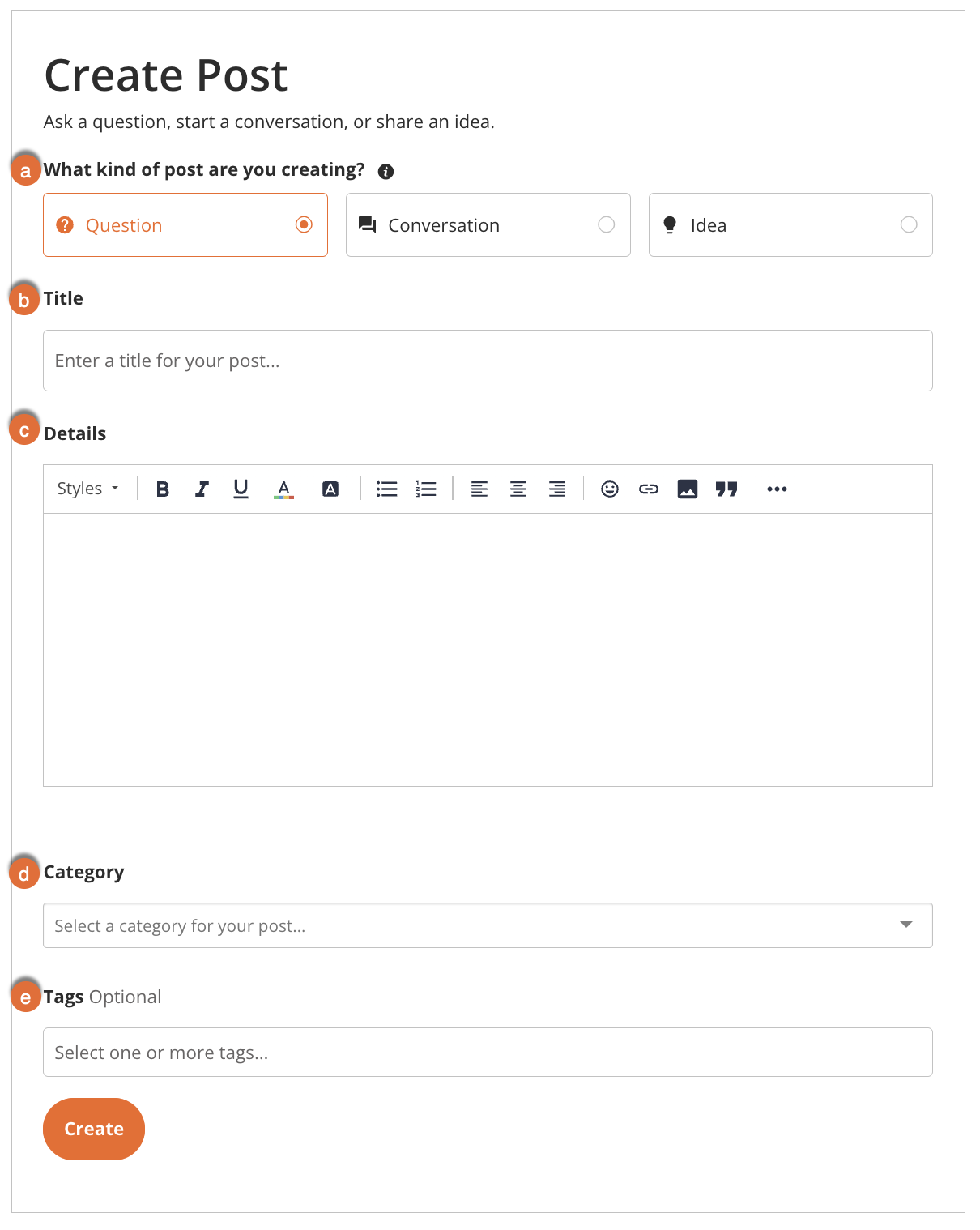Open the Styles dropdown
Image resolution: width=980 pixels, height=1230 pixels.
(x=87, y=489)
